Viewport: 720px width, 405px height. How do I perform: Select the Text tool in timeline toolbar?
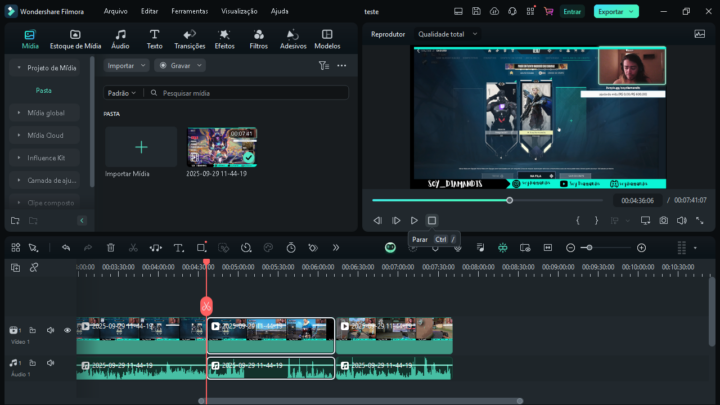coord(179,247)
